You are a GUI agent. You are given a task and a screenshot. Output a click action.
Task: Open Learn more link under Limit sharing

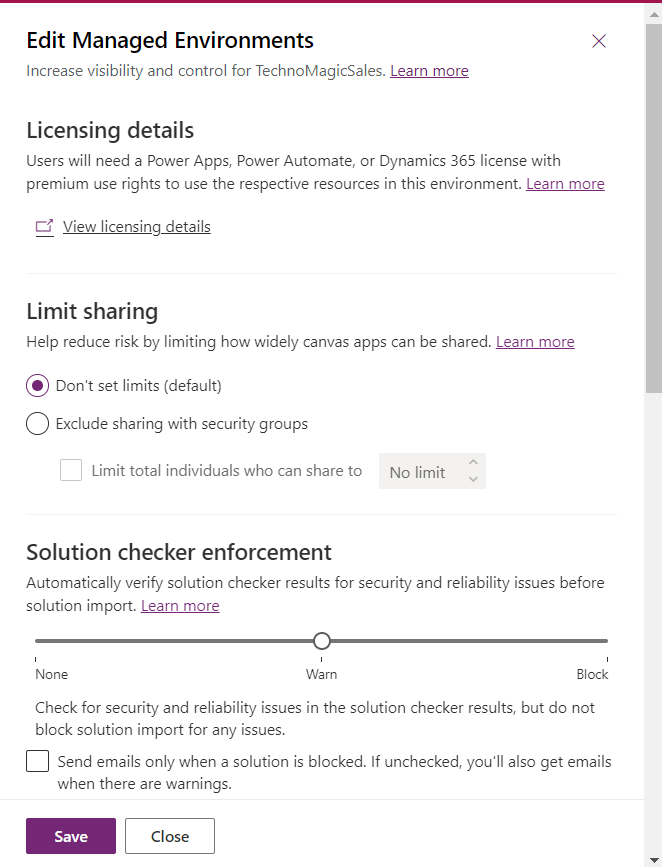pos(535,342)
